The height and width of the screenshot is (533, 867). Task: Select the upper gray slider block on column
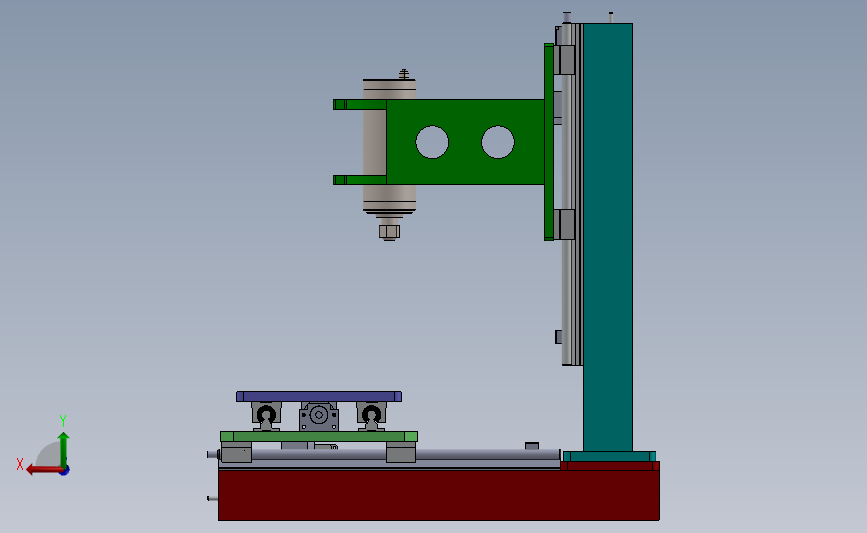coord(564,59)
